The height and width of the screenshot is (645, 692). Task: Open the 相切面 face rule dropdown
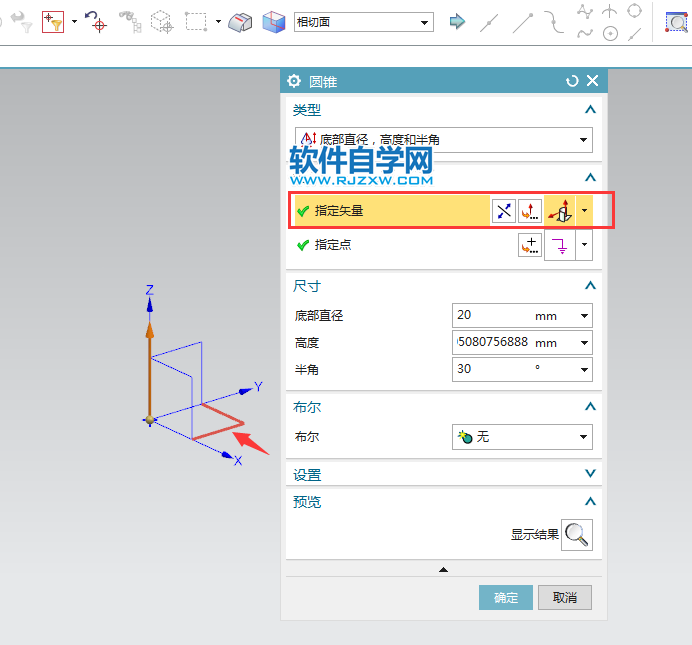point(364,22)
